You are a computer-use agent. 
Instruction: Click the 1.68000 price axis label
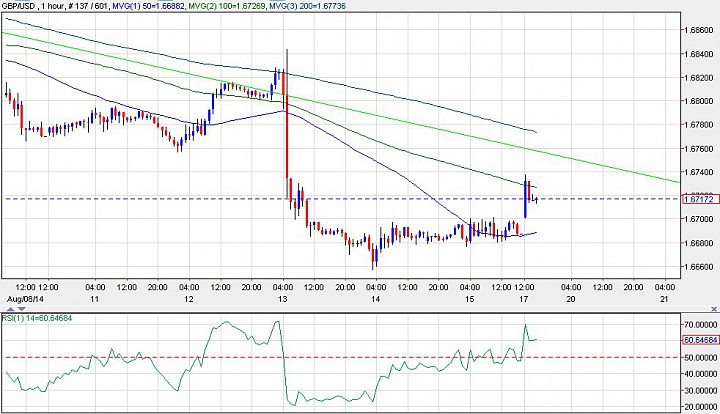pos(698,101)
